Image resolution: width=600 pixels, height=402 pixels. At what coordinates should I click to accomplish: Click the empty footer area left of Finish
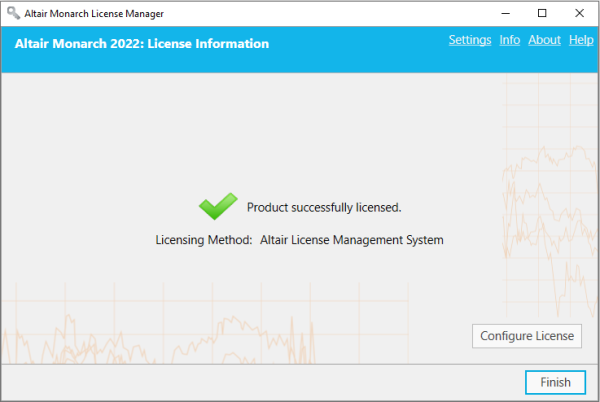point(250,382)
